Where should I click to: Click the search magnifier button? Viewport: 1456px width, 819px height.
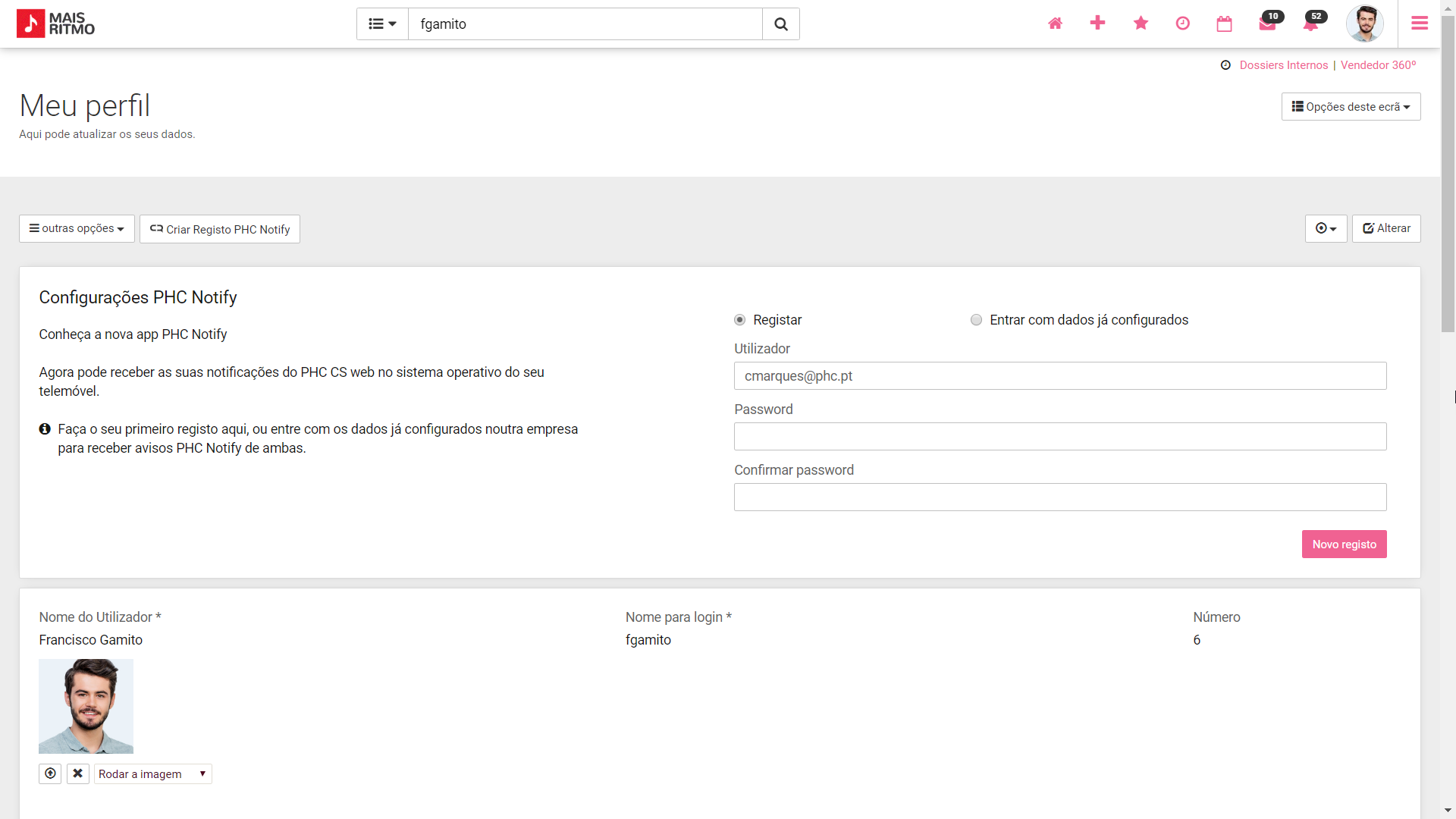click(x=780, y=24)
